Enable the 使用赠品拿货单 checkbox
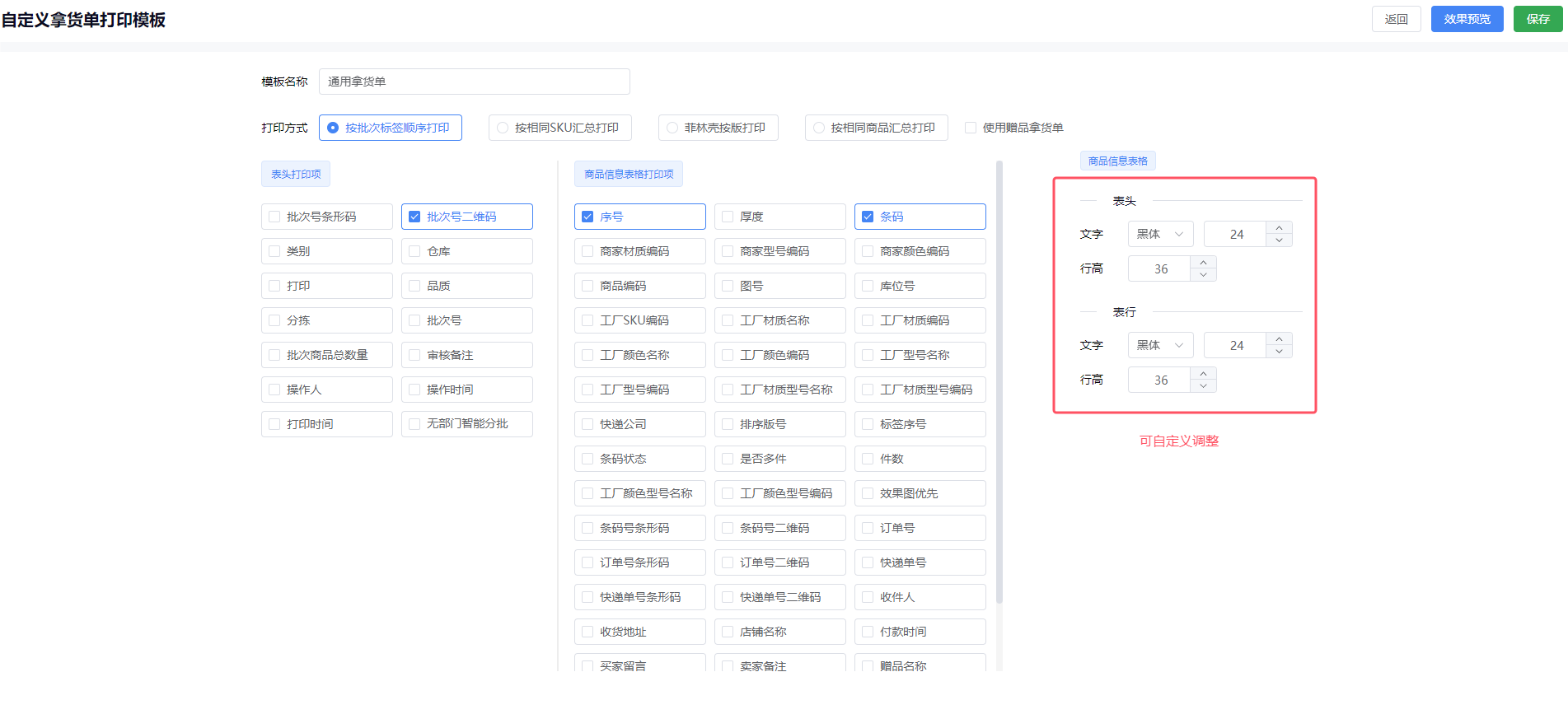Screen dimensions: 1568x728 point(971,128)
